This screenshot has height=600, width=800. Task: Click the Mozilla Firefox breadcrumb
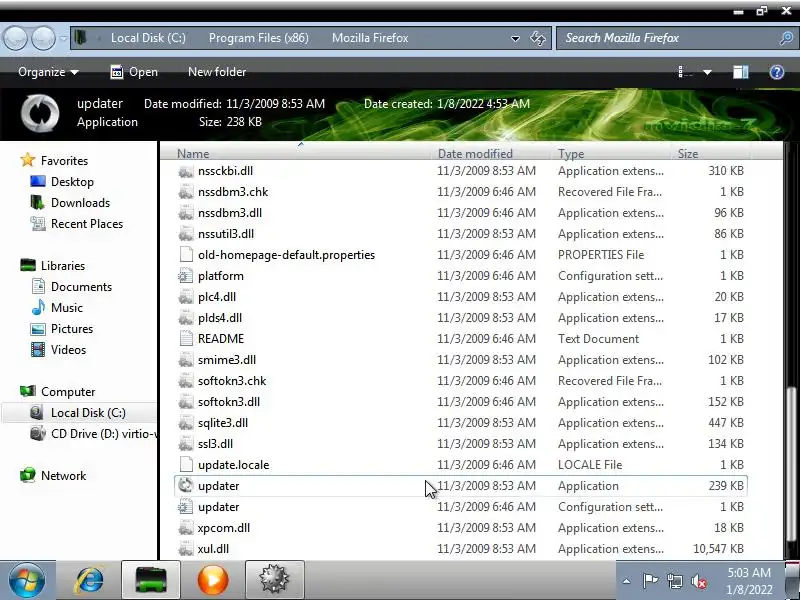coord(370,38)
